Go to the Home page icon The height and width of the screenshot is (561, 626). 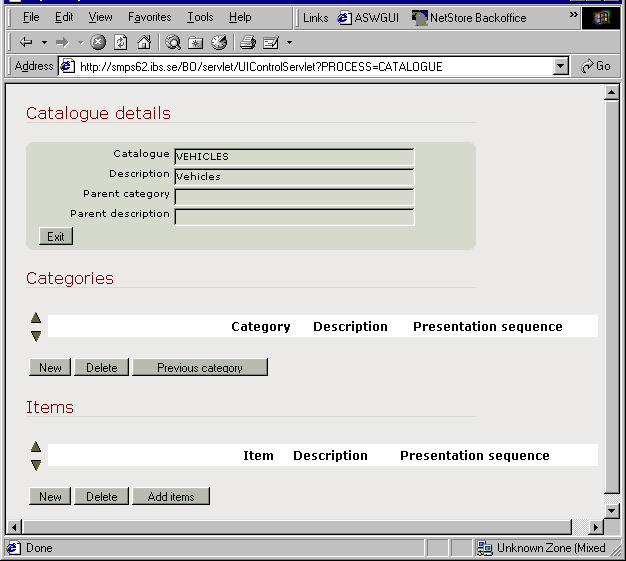(x=144, y=42)
